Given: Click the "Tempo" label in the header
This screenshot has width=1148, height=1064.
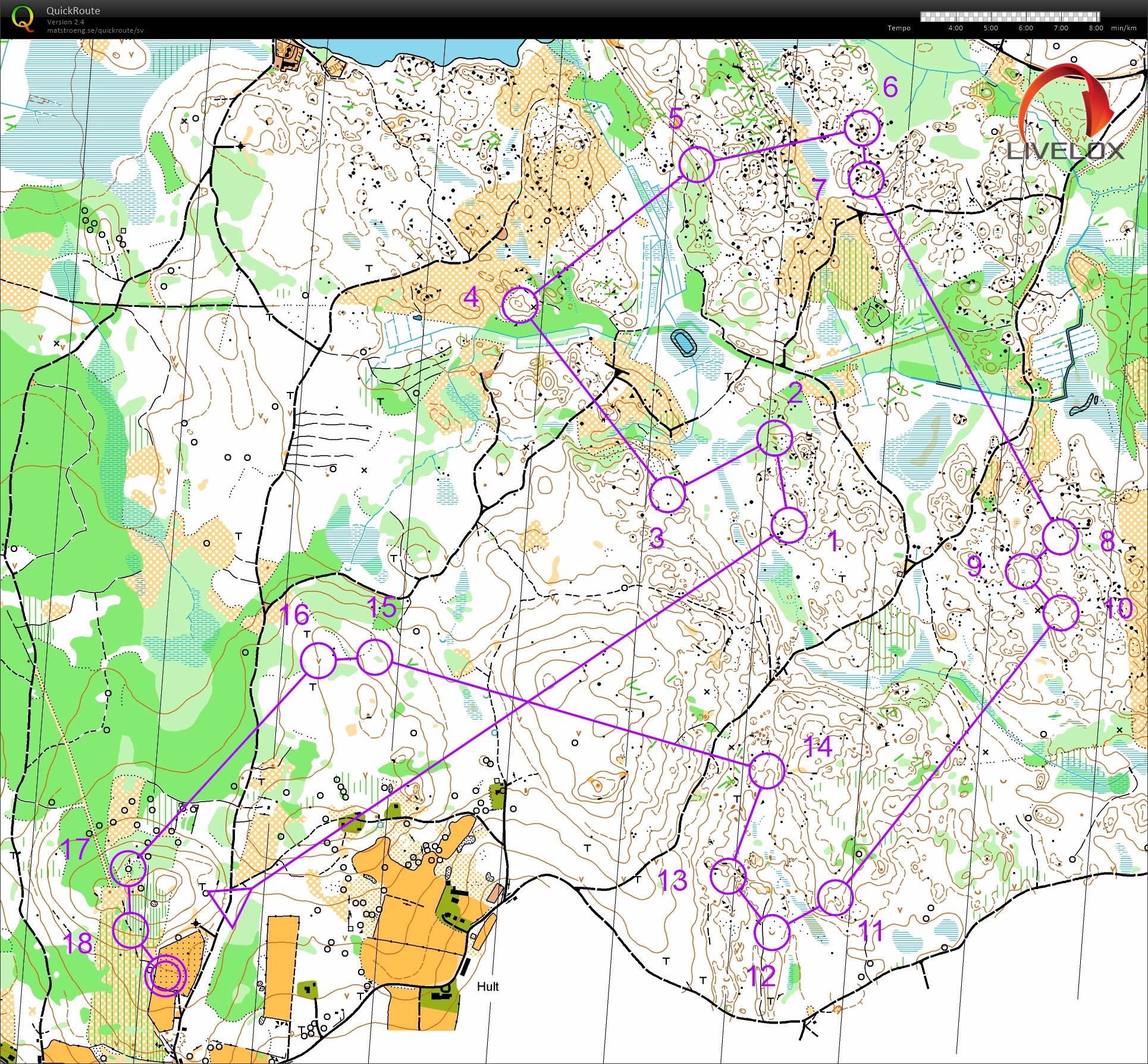Looking at the screenshot, I should coord(899,28).
